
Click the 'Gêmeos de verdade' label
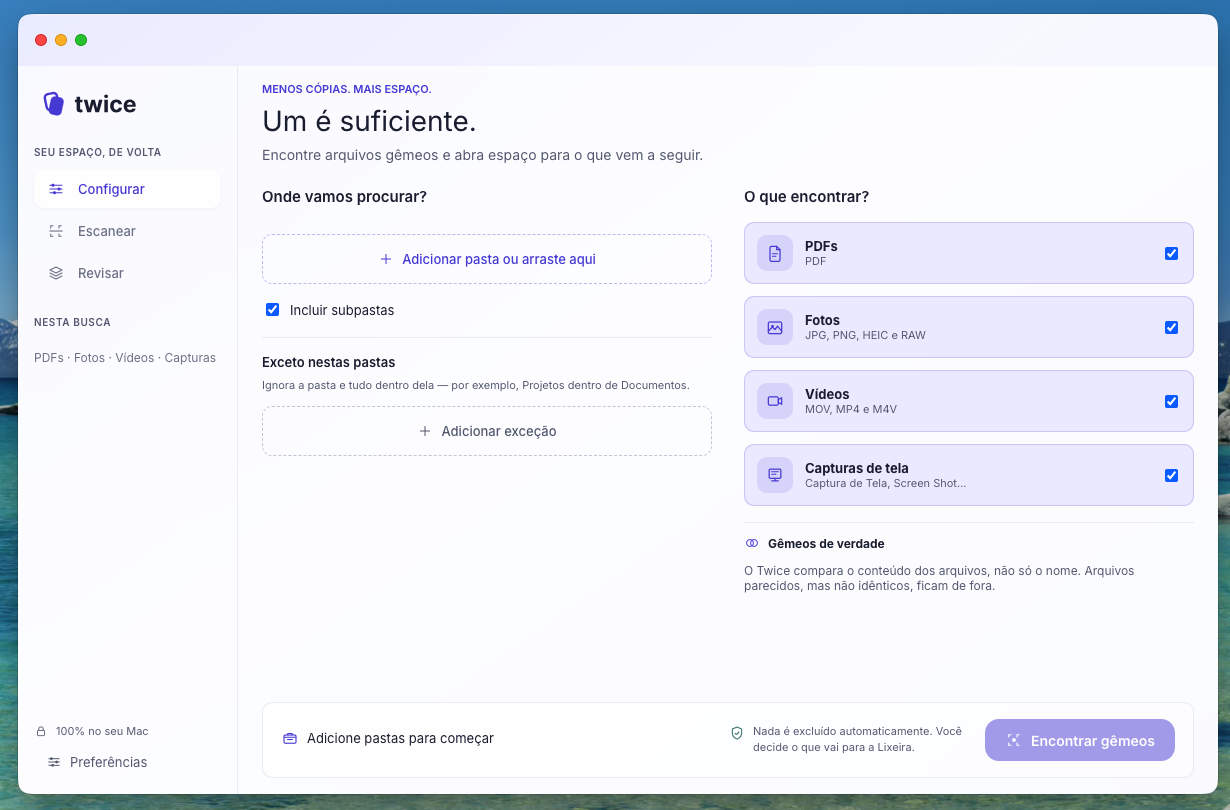(x=826, y=544)
